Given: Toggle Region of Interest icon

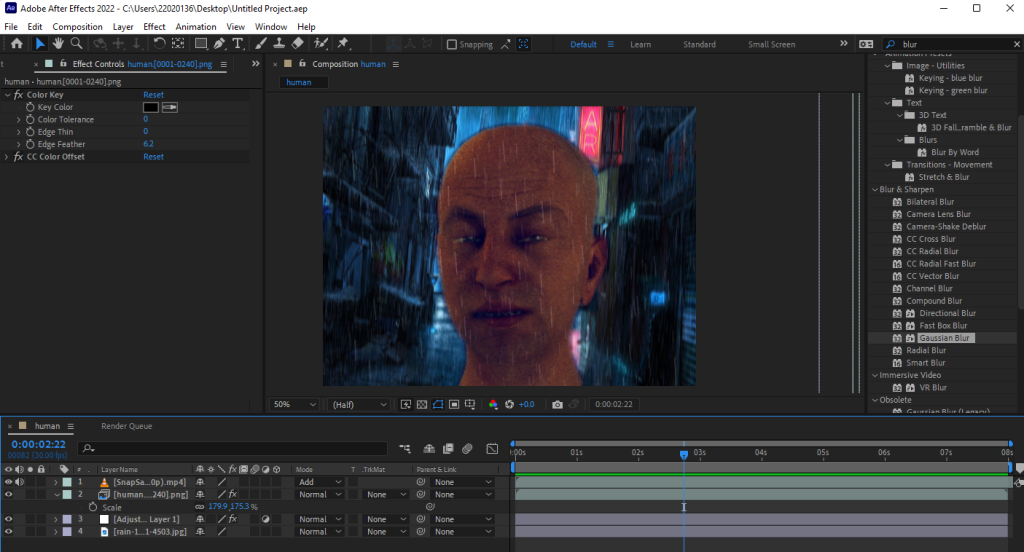Looking at the screenshot, I should coord(454,404).
